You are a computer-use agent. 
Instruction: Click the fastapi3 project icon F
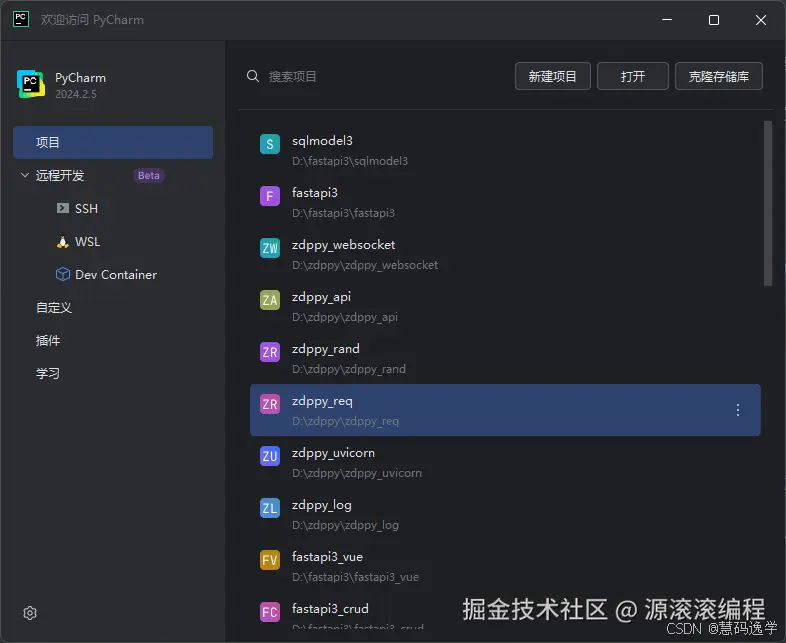pos(270,196)
